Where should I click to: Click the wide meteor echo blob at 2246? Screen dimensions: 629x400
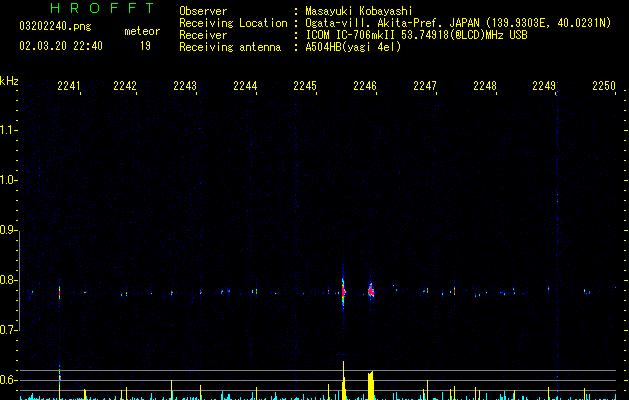tap(371, 291)
